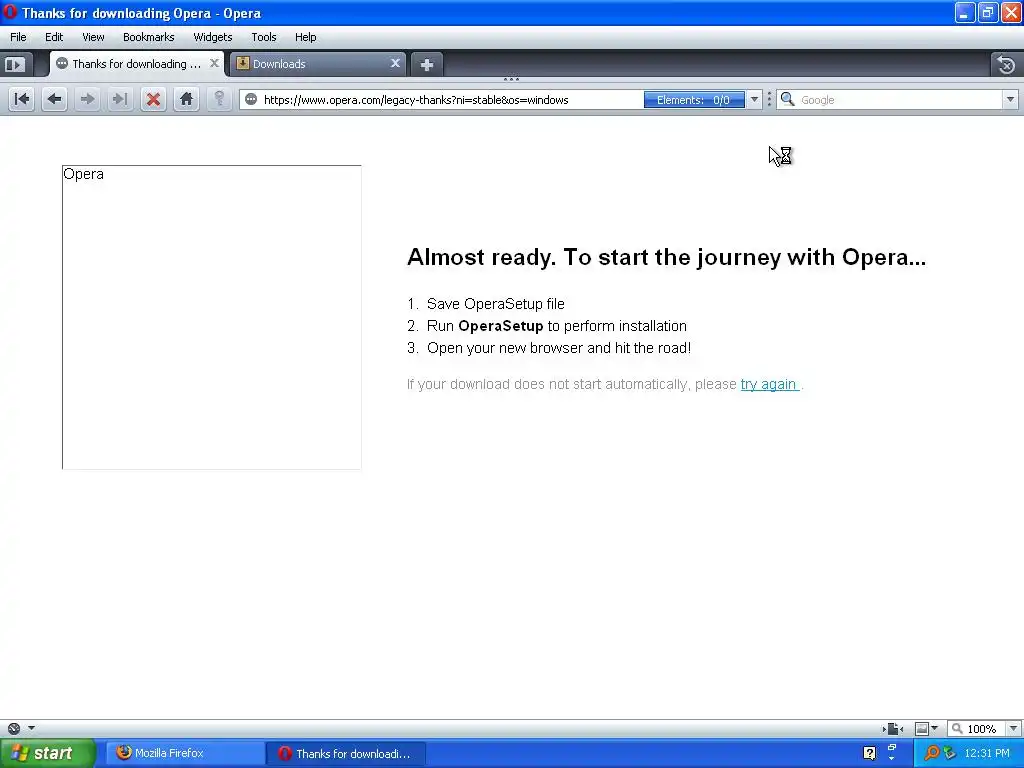Screen dimensions: 1024x768
Task: Click the Google search magnifier icon
Action: 788,99
